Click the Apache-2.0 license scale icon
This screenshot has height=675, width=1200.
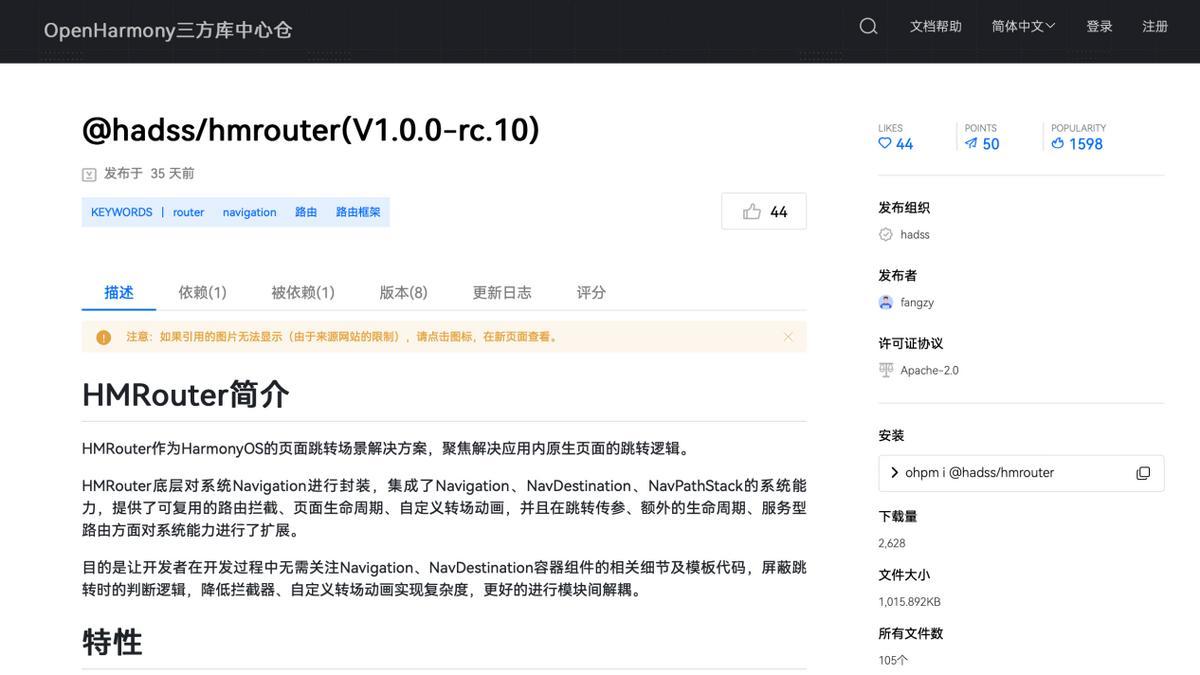[x=885, y=370]
